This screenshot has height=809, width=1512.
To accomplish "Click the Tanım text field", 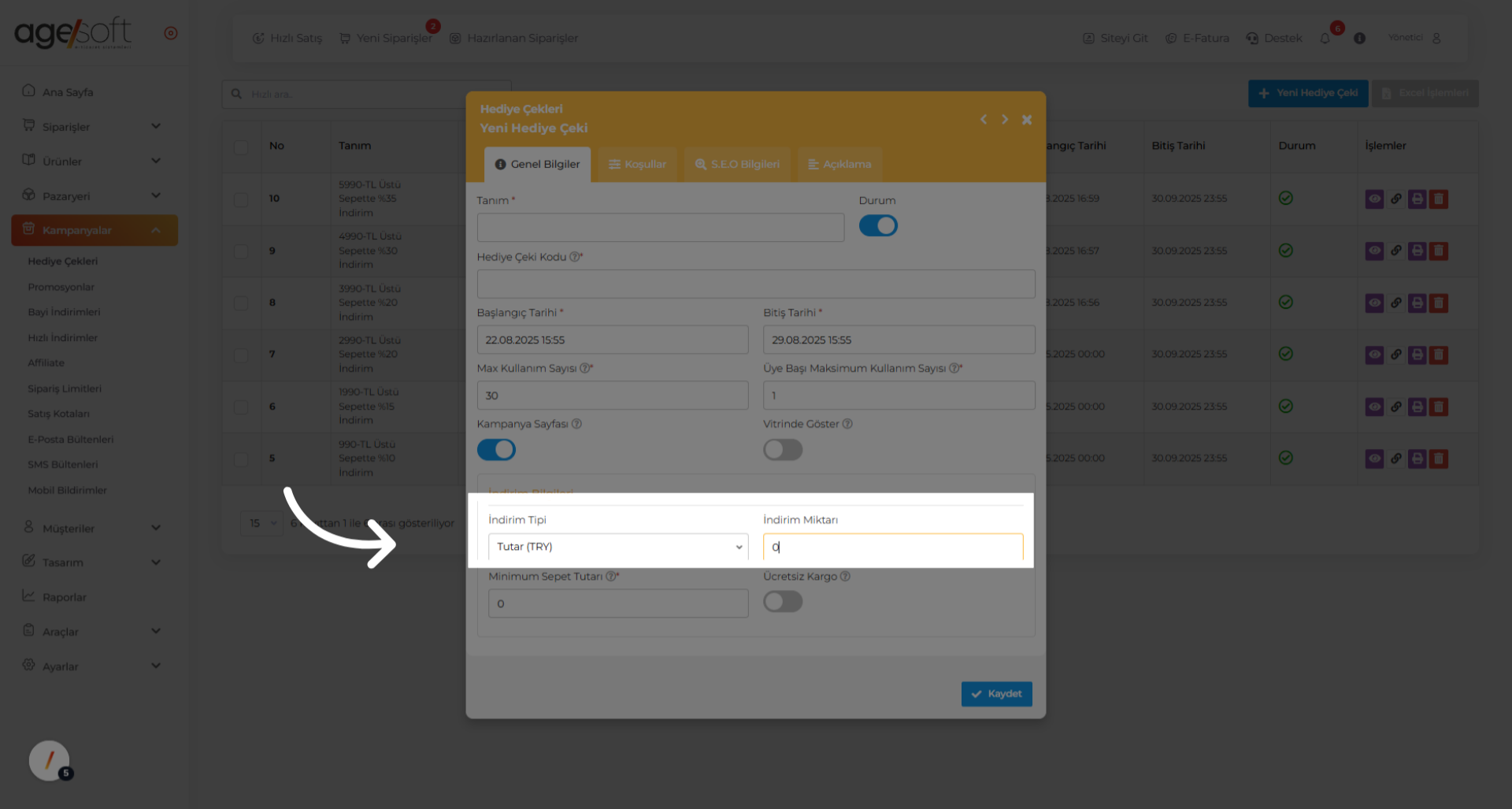I will click(x=660, y=228).
